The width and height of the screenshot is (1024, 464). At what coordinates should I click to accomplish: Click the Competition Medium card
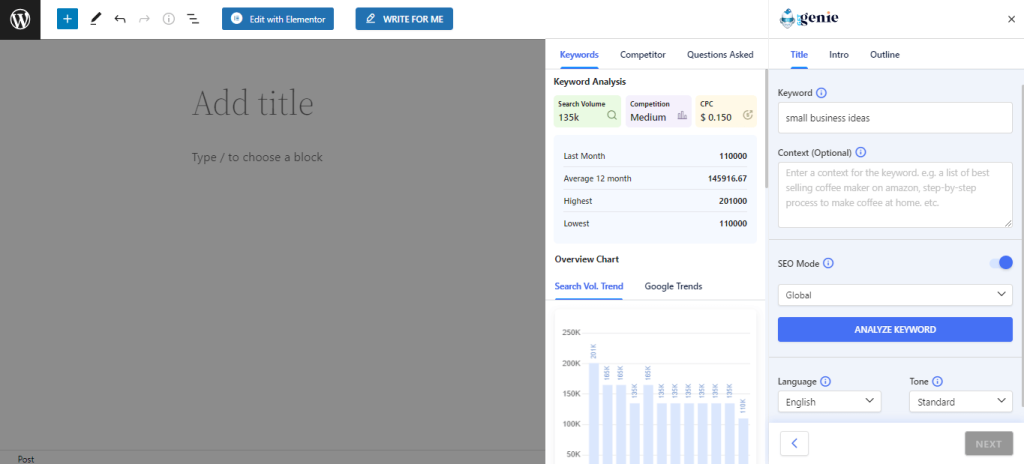[658, 111]
